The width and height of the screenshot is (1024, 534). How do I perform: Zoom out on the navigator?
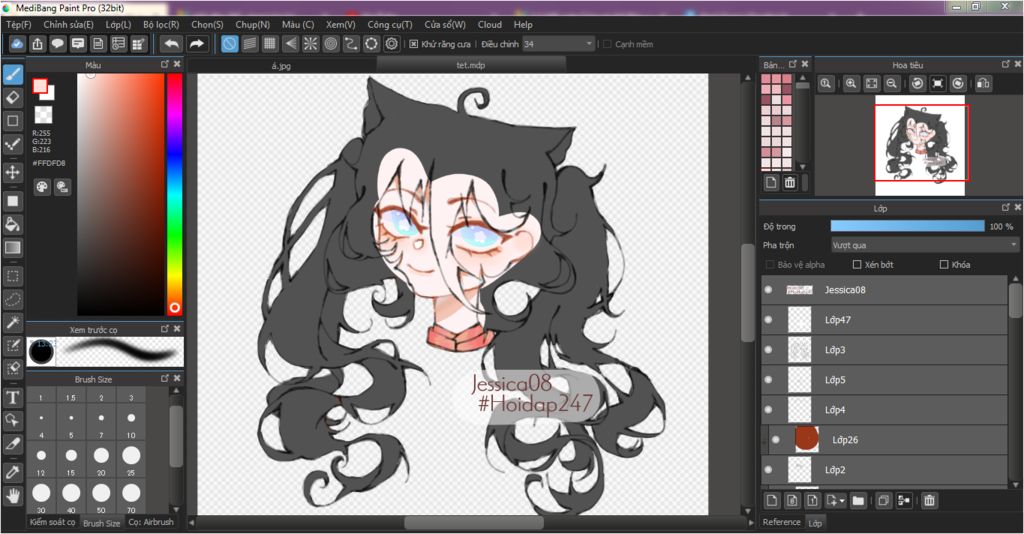click(891, 84)
